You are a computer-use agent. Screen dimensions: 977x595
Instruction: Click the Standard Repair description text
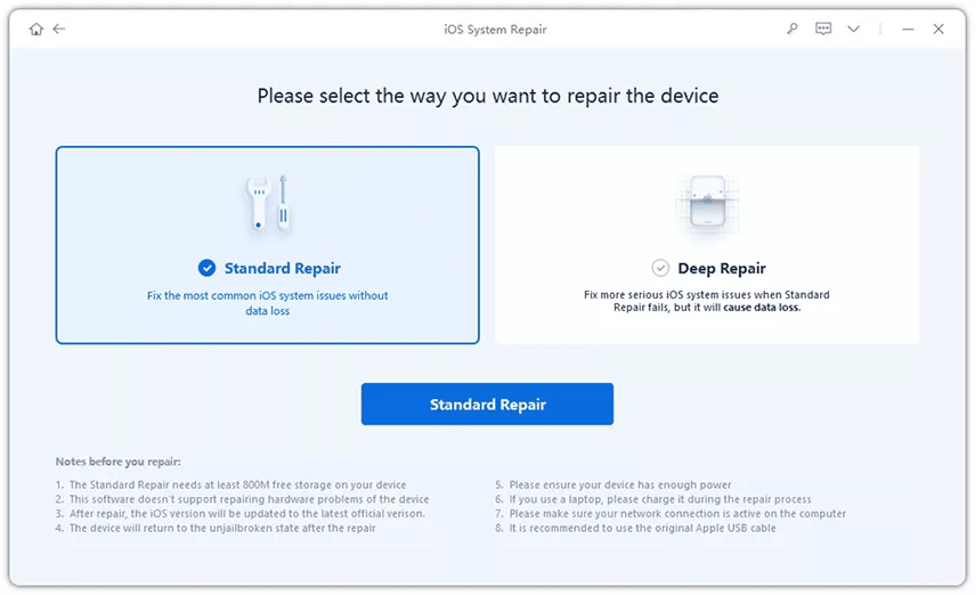(x=267, y=302)
